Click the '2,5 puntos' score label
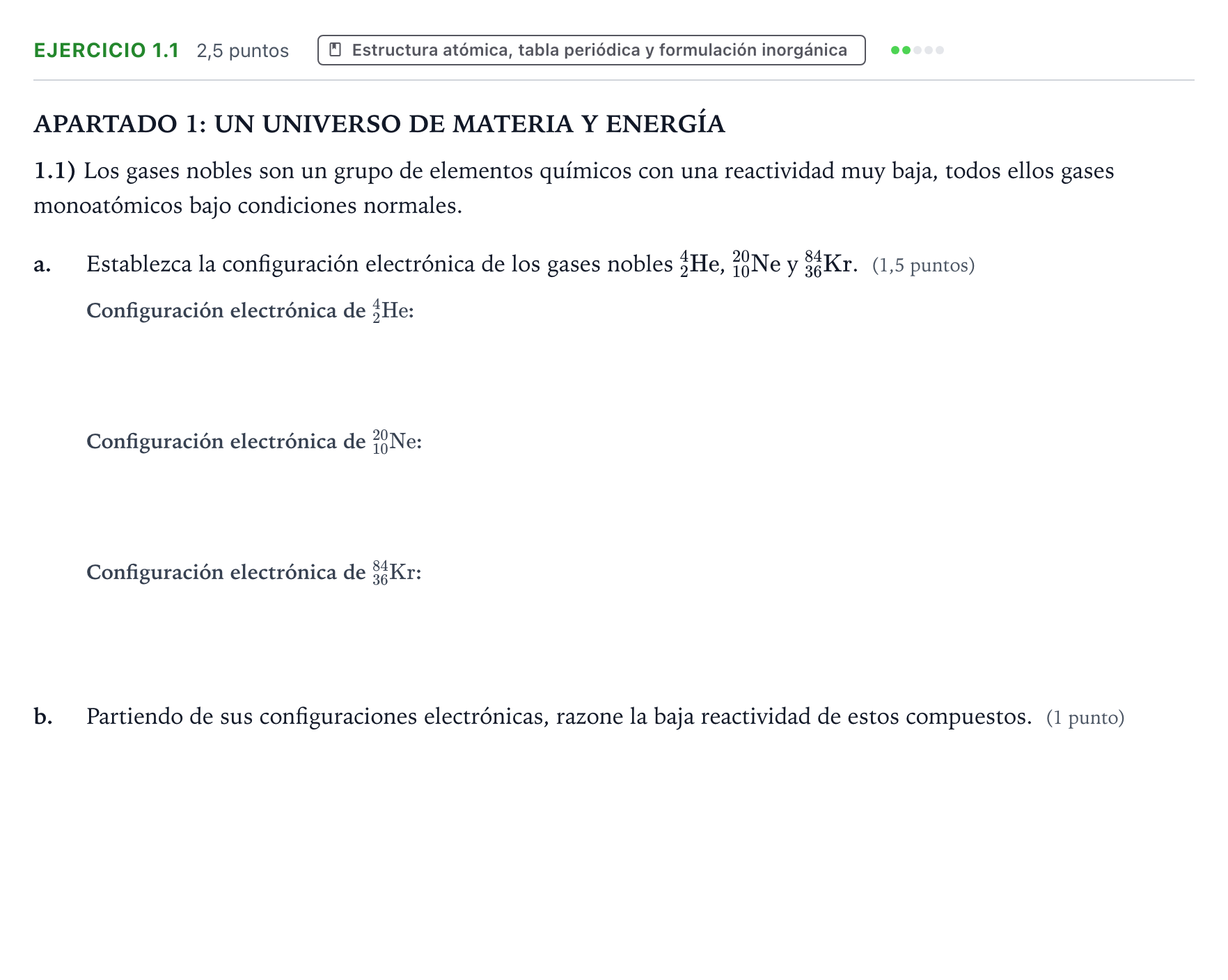The image size is (1228, 980). coord(242,51)
